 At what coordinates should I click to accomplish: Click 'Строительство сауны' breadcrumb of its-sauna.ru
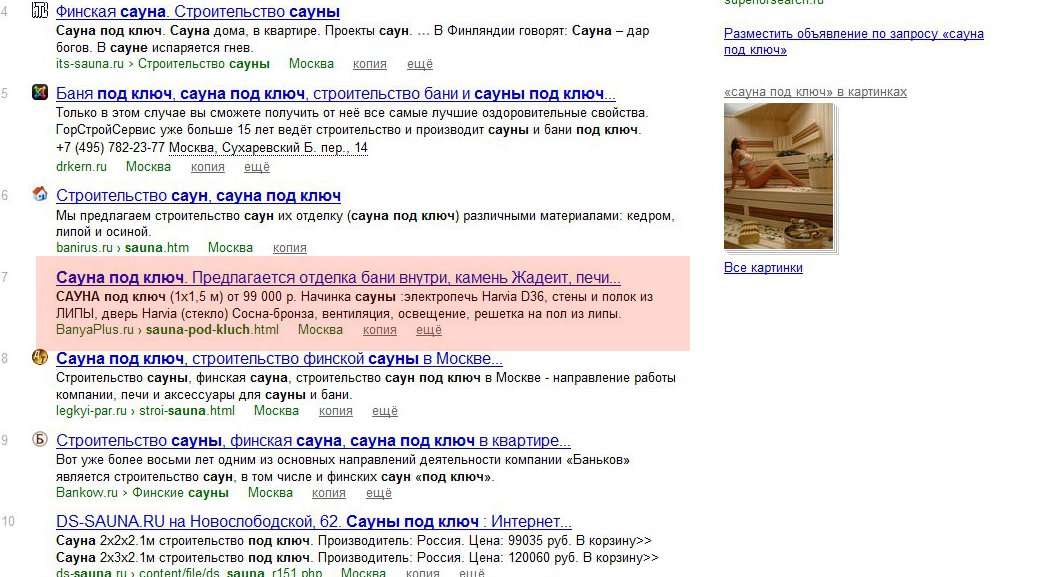tap(204, 64)
